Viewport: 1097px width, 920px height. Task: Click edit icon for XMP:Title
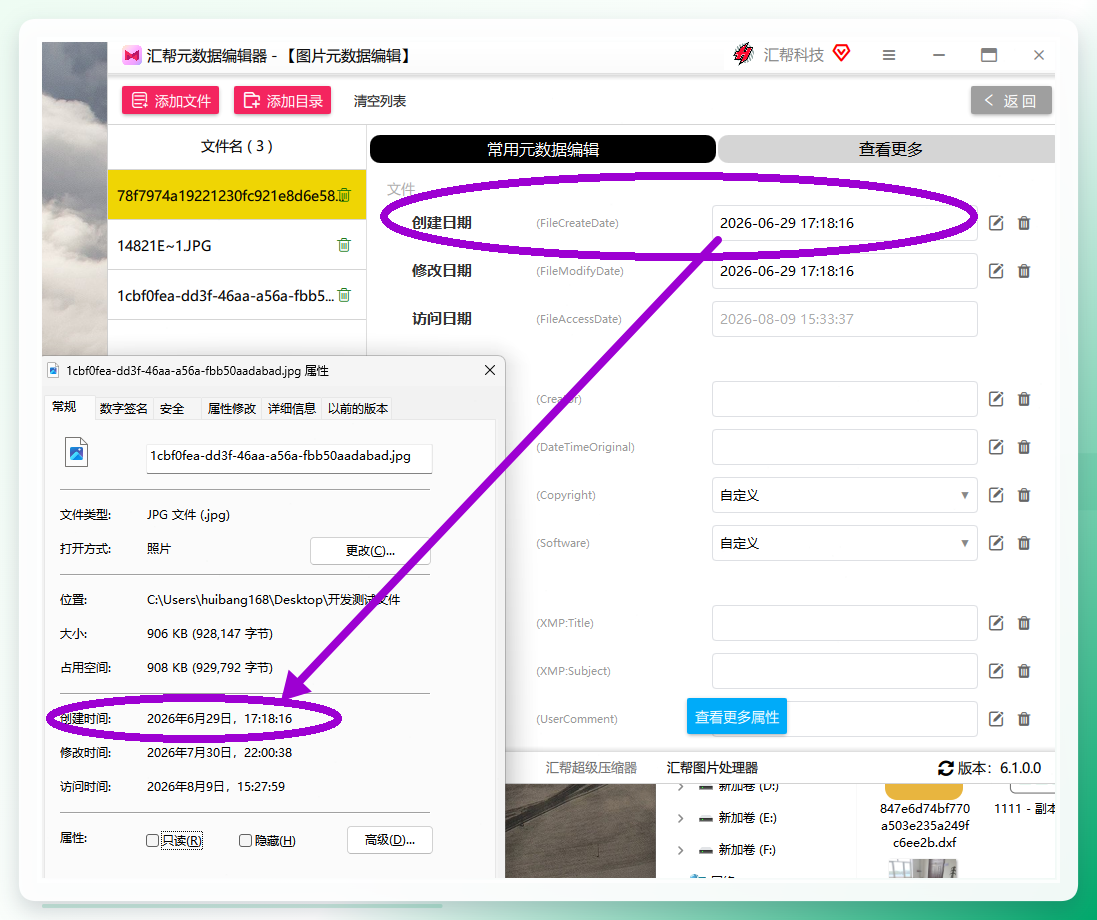point(996,623)
